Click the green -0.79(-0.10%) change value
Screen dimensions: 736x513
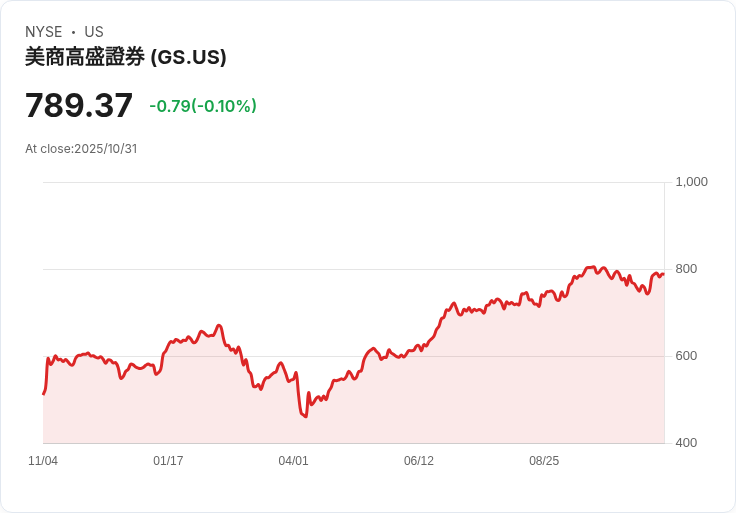point(203,106)
